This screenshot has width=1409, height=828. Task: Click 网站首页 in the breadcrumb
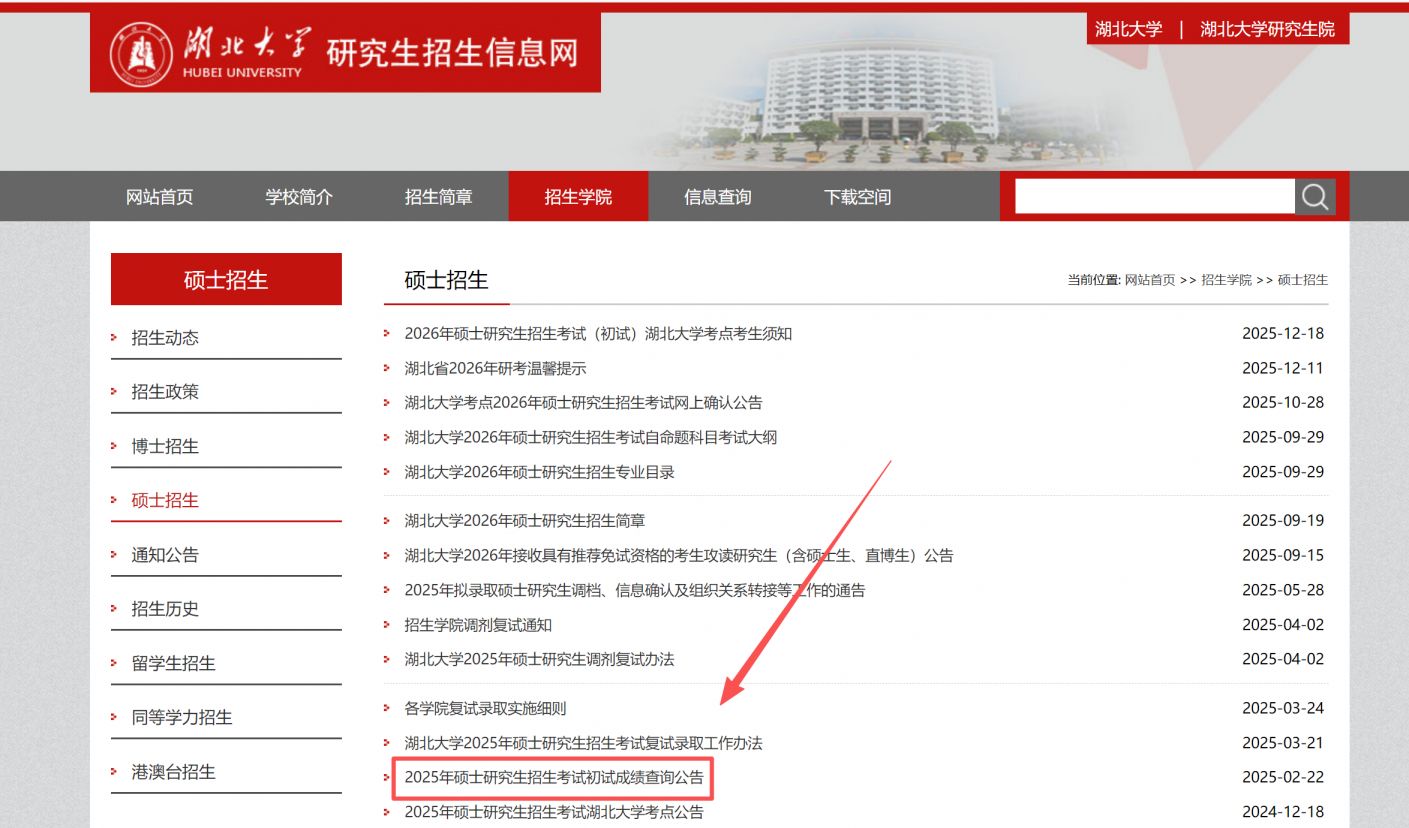(x=1150, y=280)
